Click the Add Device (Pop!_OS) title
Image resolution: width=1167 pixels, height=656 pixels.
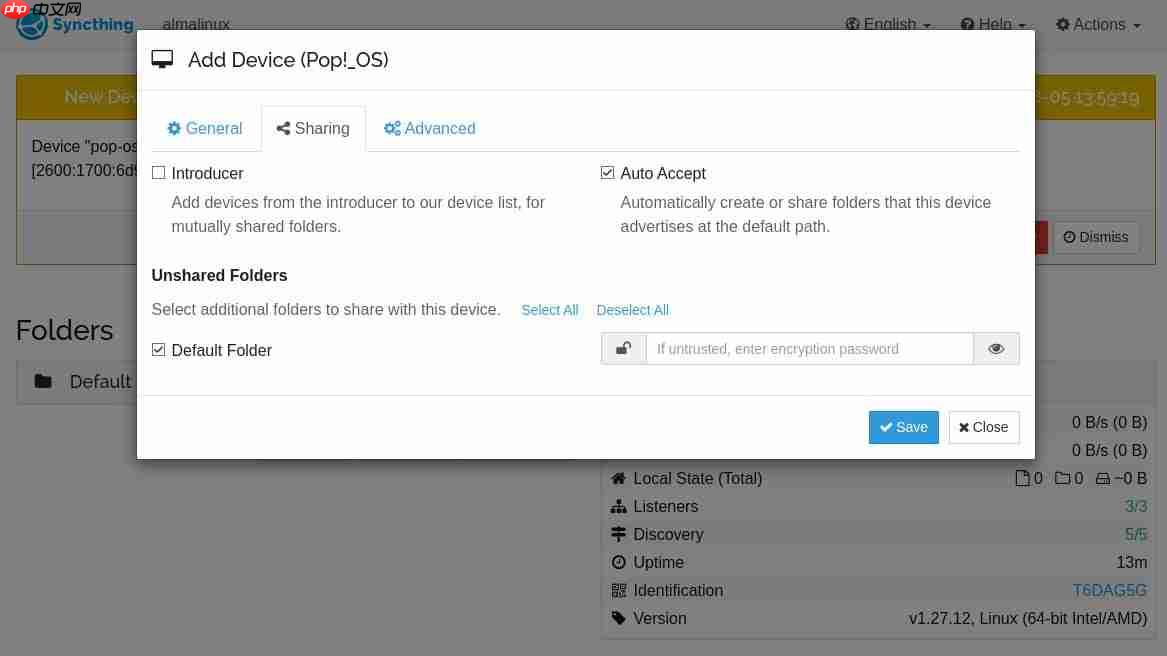[x=288, y=60]
